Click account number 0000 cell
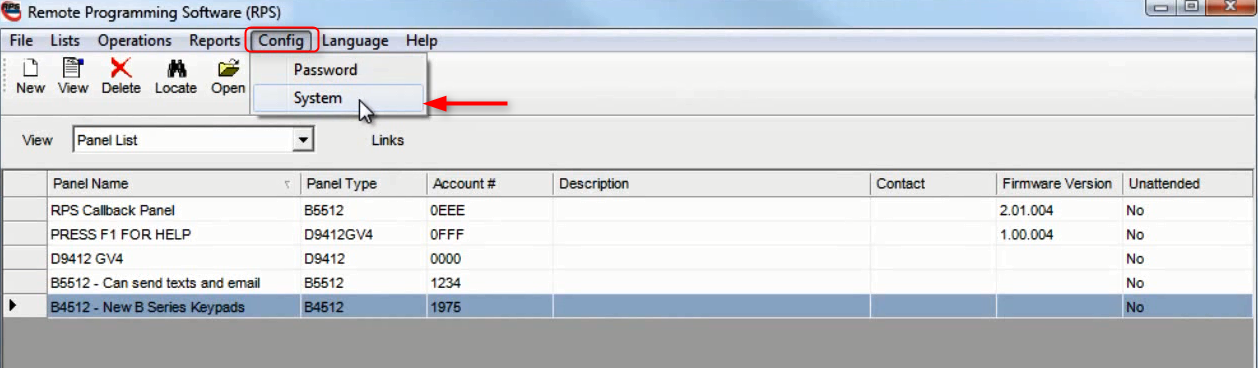Image resolution: width=1258 pixels, height=368 pixels. [490, 258]
